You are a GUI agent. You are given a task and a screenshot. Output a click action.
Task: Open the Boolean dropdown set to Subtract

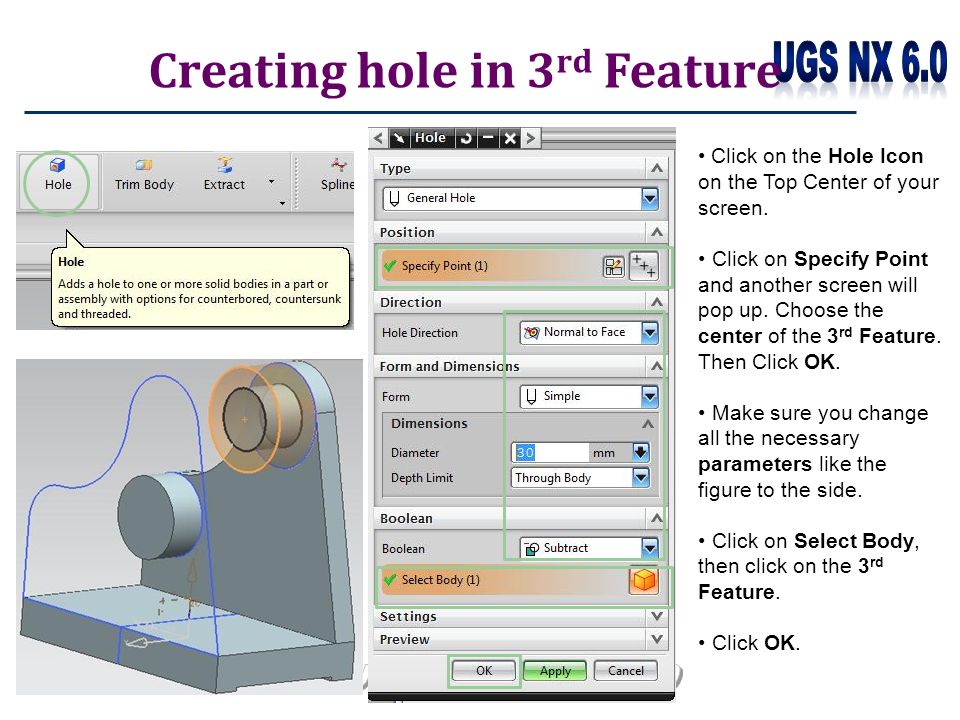tap(589, 548)
